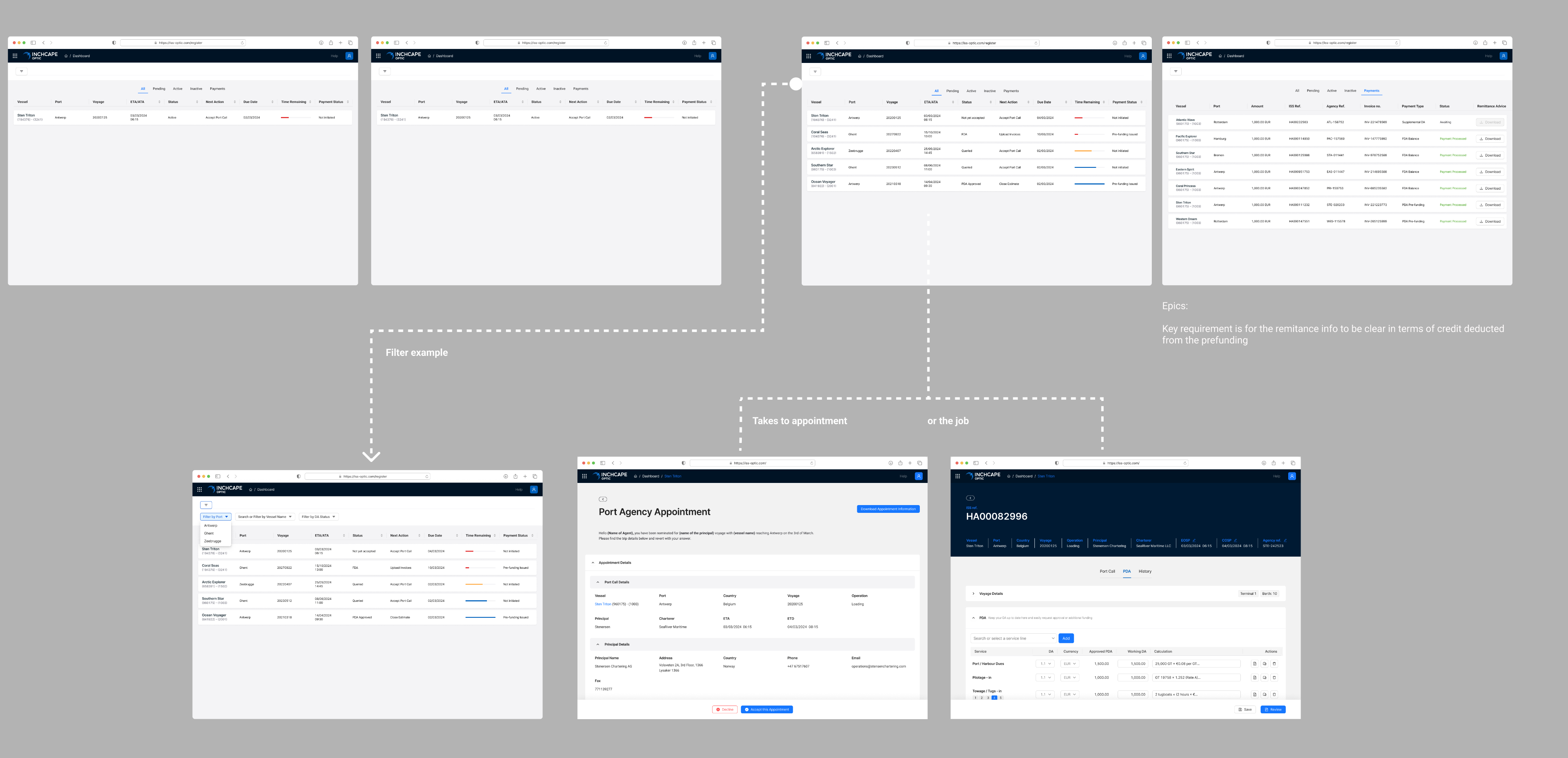Open EUR currency dropdown for Pilotage - in
This screenshot has height=758, width=1568.
click(x=1069, y=678)
